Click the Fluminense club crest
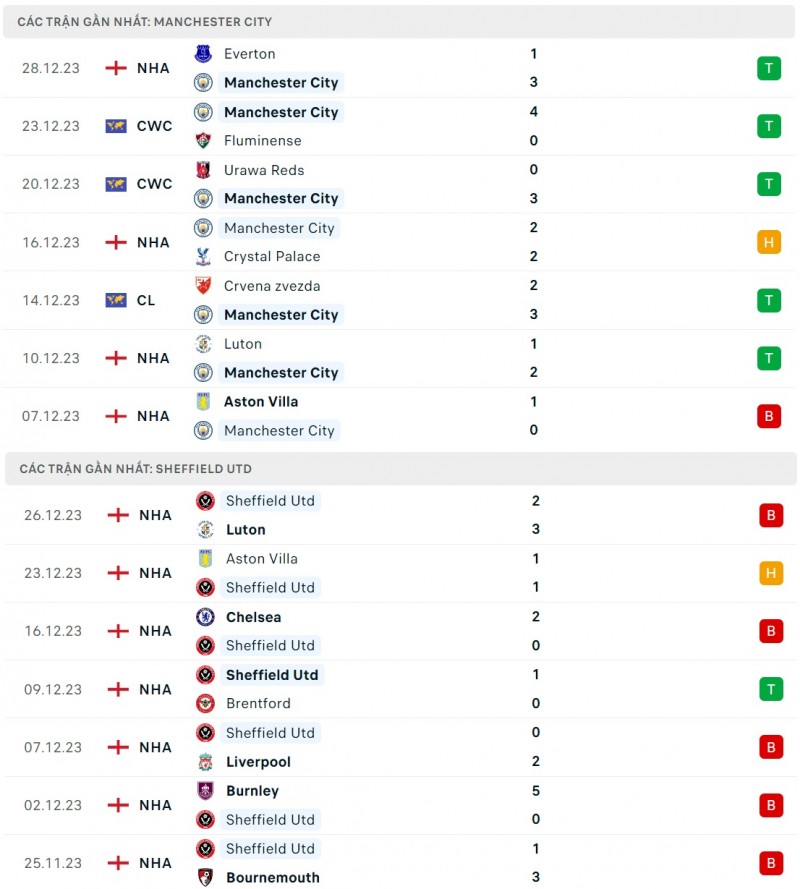 pos(203,141)
